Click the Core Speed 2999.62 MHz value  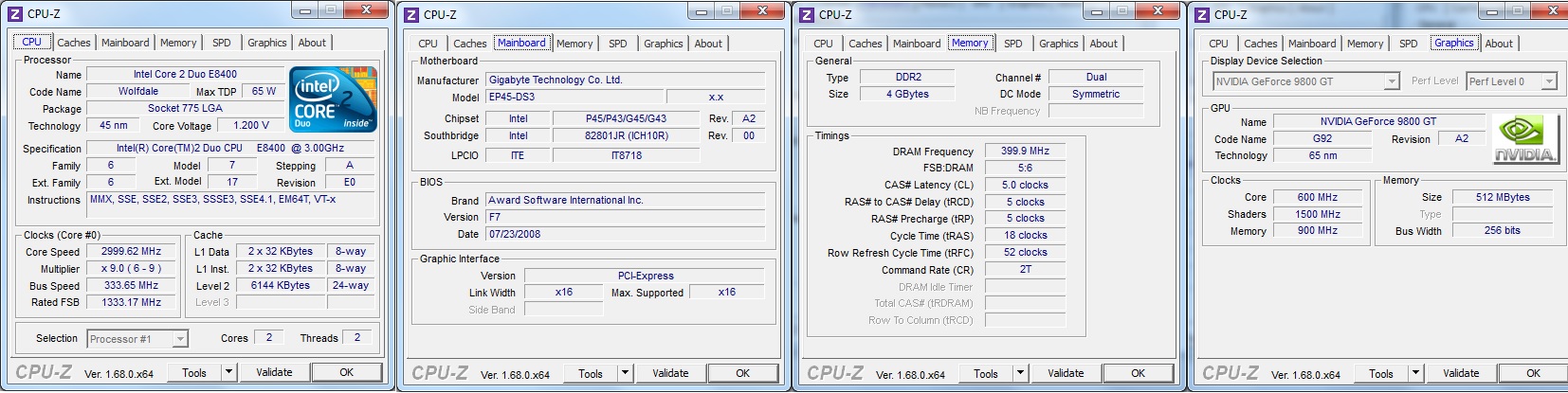point(132,252)
